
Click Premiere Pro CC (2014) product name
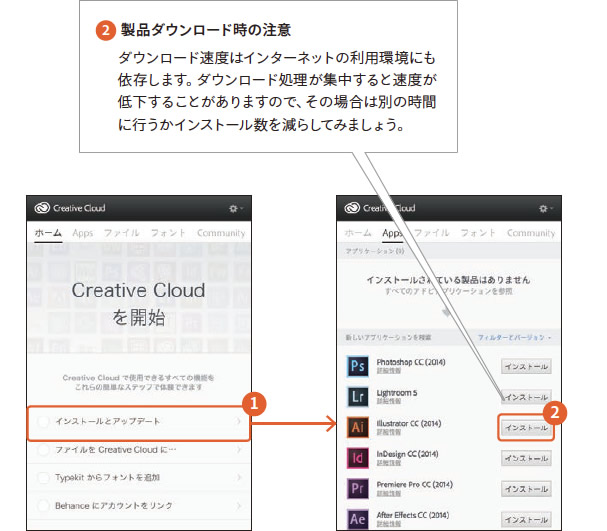(415, 484)
